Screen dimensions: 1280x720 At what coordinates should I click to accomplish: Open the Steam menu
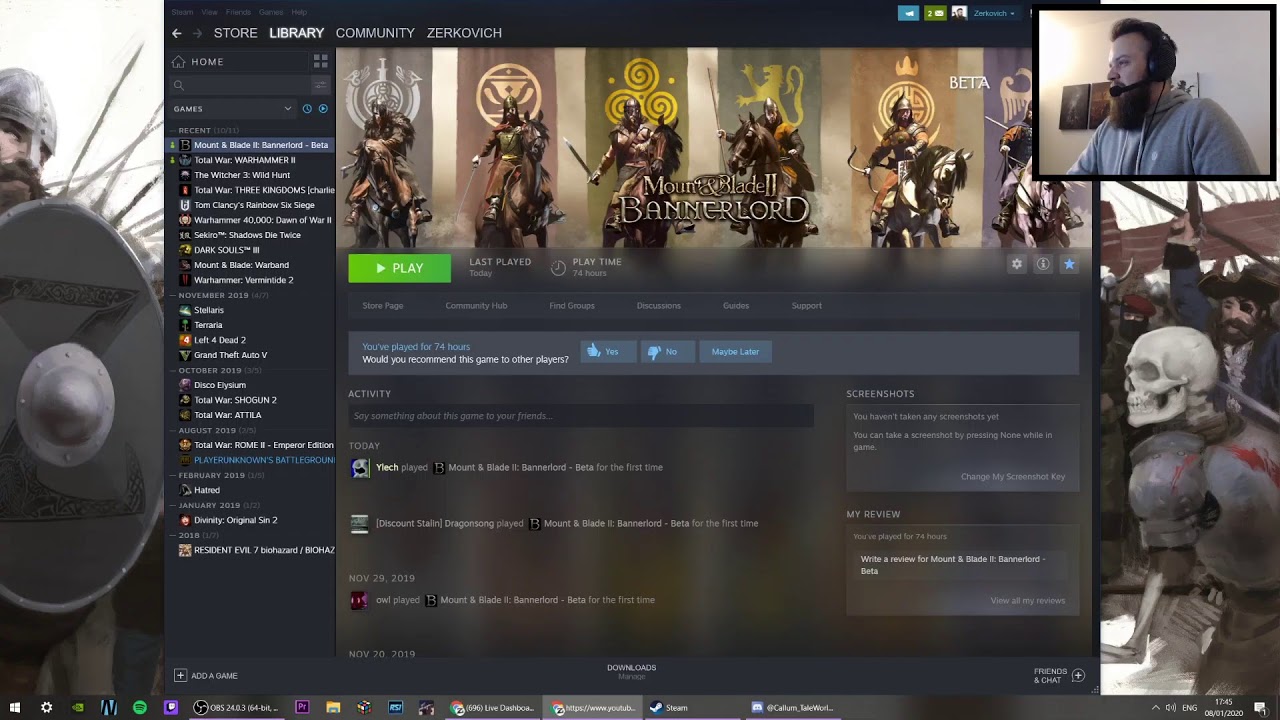coord(182,12)
